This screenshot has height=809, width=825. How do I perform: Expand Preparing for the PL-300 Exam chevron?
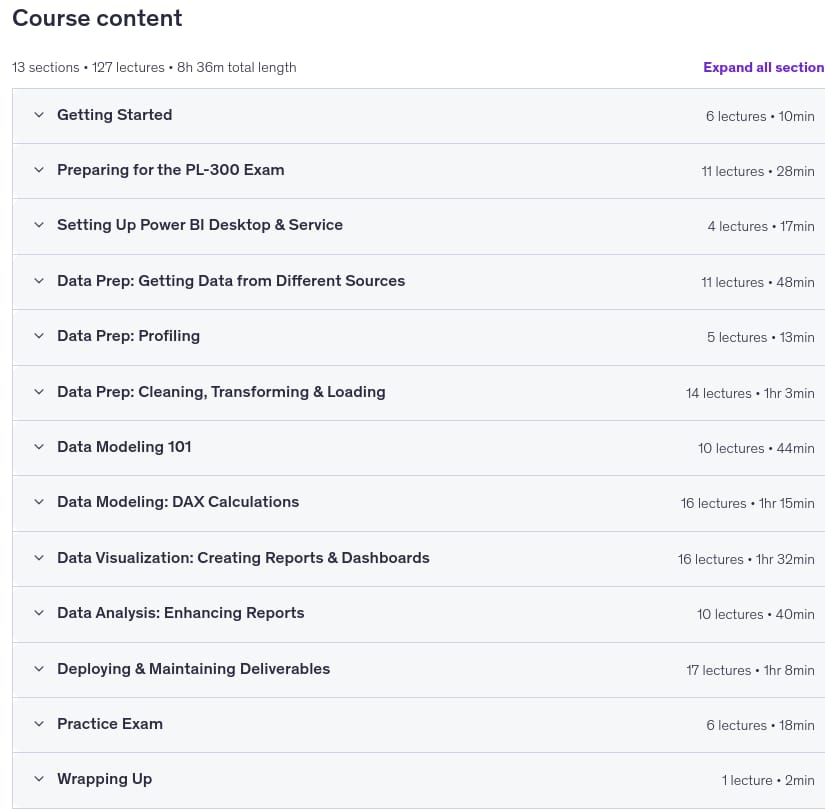39,170
